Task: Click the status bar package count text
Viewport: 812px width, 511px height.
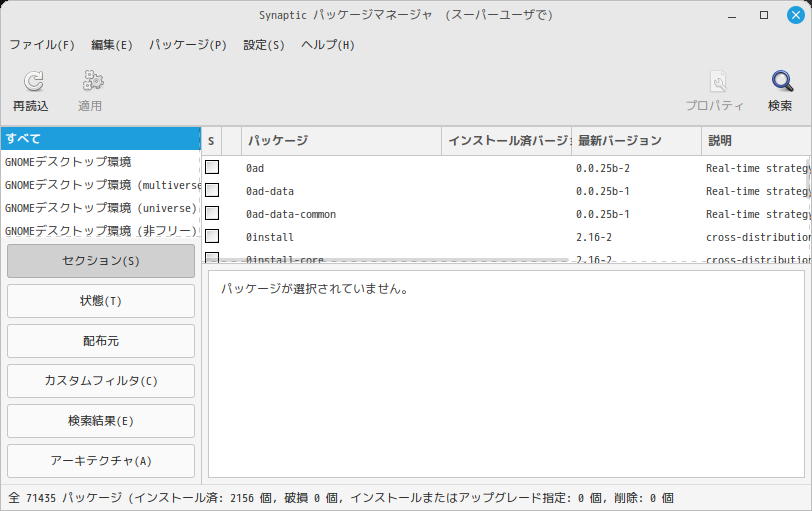Action: coord(341,498)
